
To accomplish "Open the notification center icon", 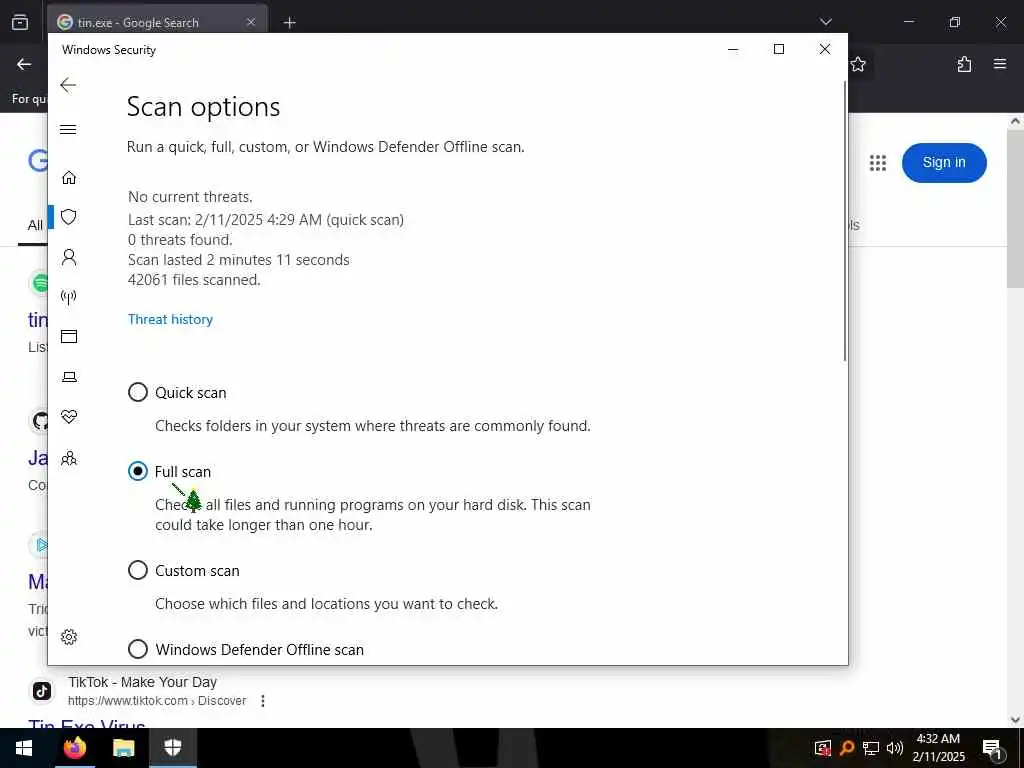I will pos(992,748).
